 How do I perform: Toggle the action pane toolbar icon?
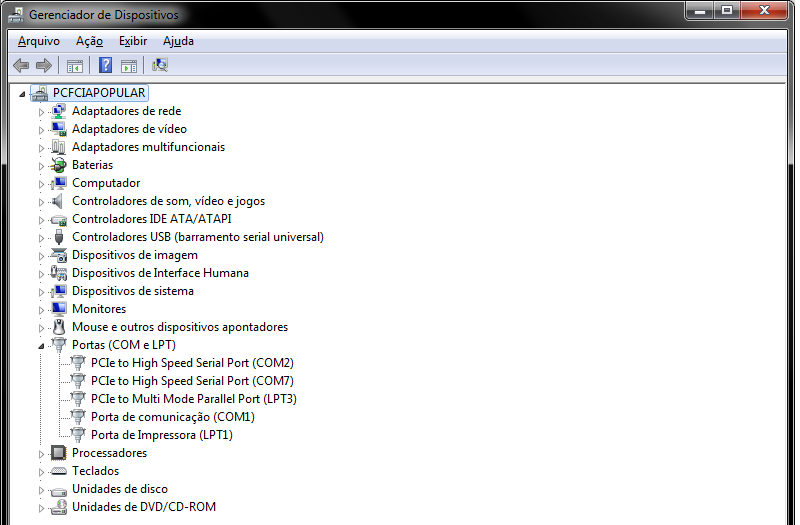click(129, 65)
